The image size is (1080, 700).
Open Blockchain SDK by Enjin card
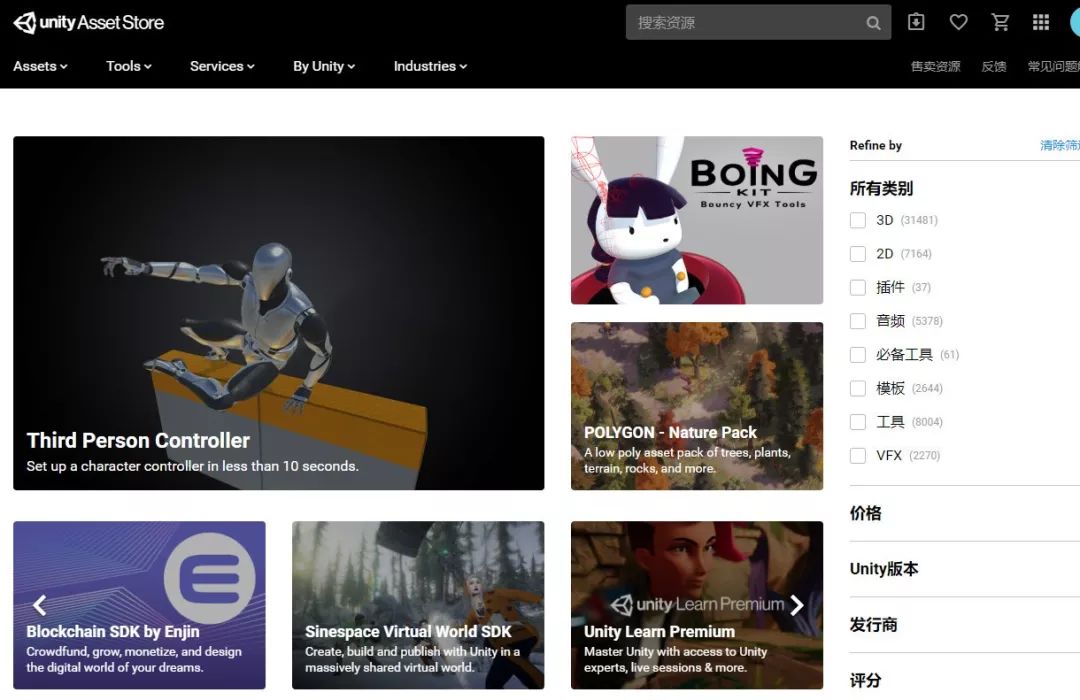[x=139, y=605]
